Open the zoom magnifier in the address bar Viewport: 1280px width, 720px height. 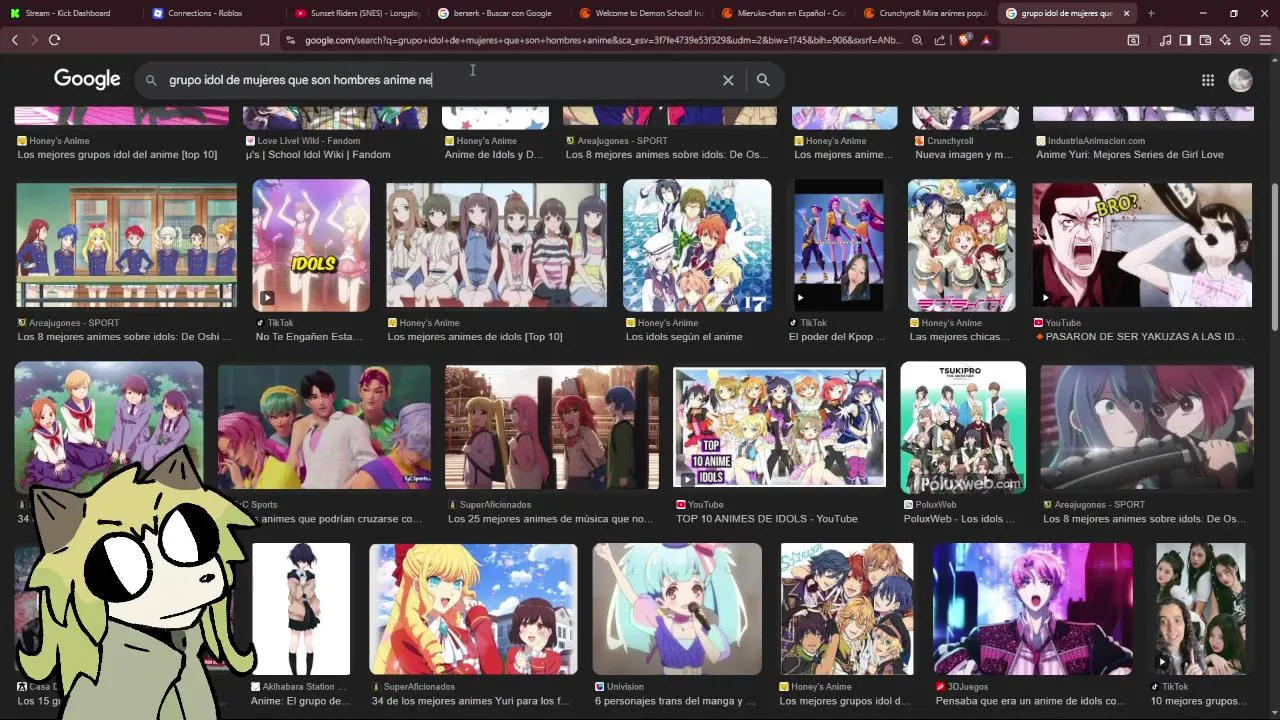point(917,40)
